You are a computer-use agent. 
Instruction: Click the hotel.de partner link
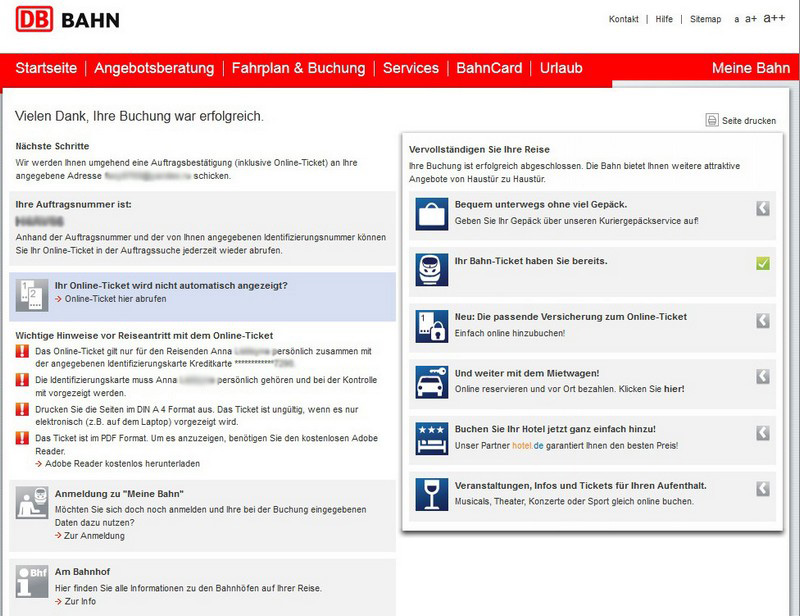click(x=528, y=446)
